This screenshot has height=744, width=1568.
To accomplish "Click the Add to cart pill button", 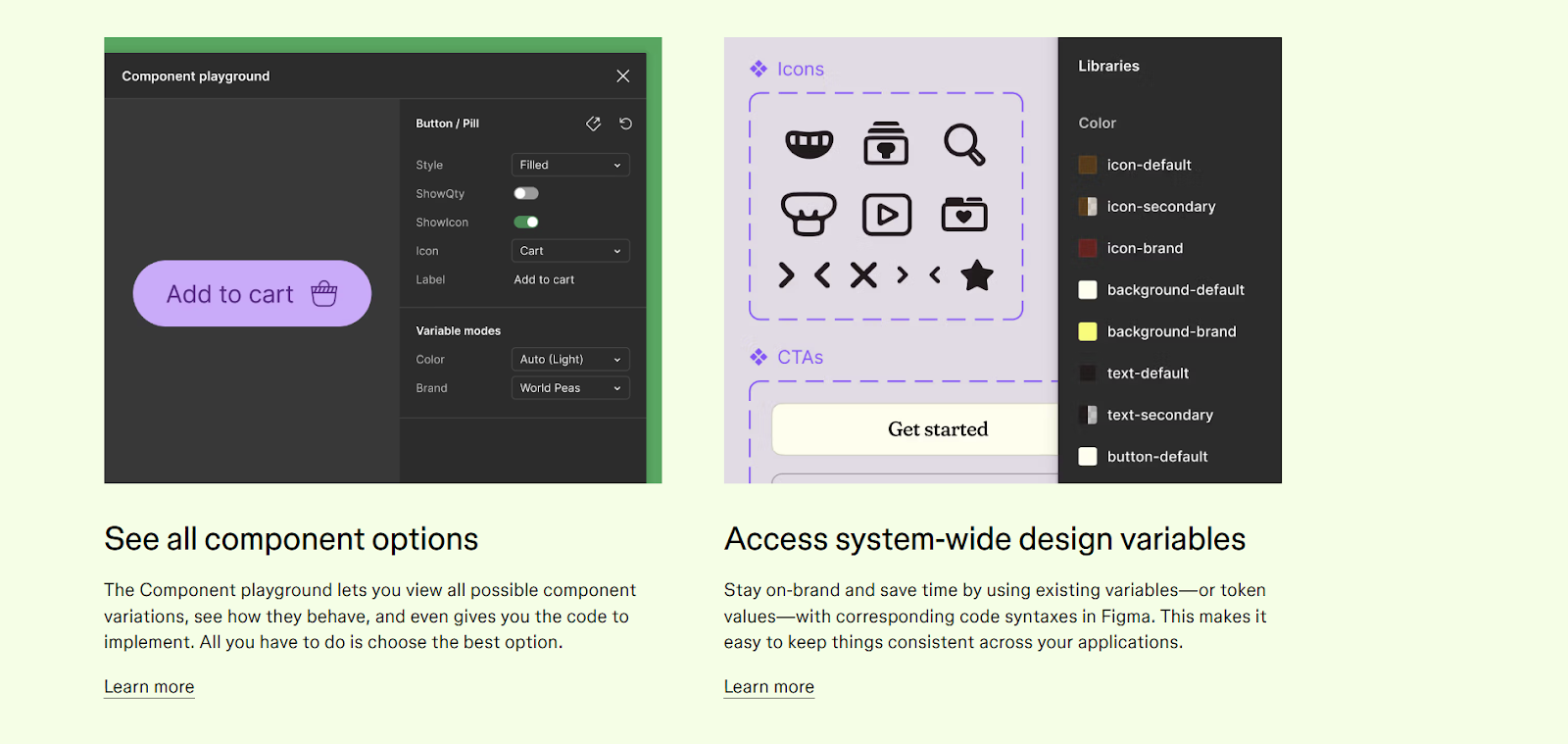I will point(252,293).
